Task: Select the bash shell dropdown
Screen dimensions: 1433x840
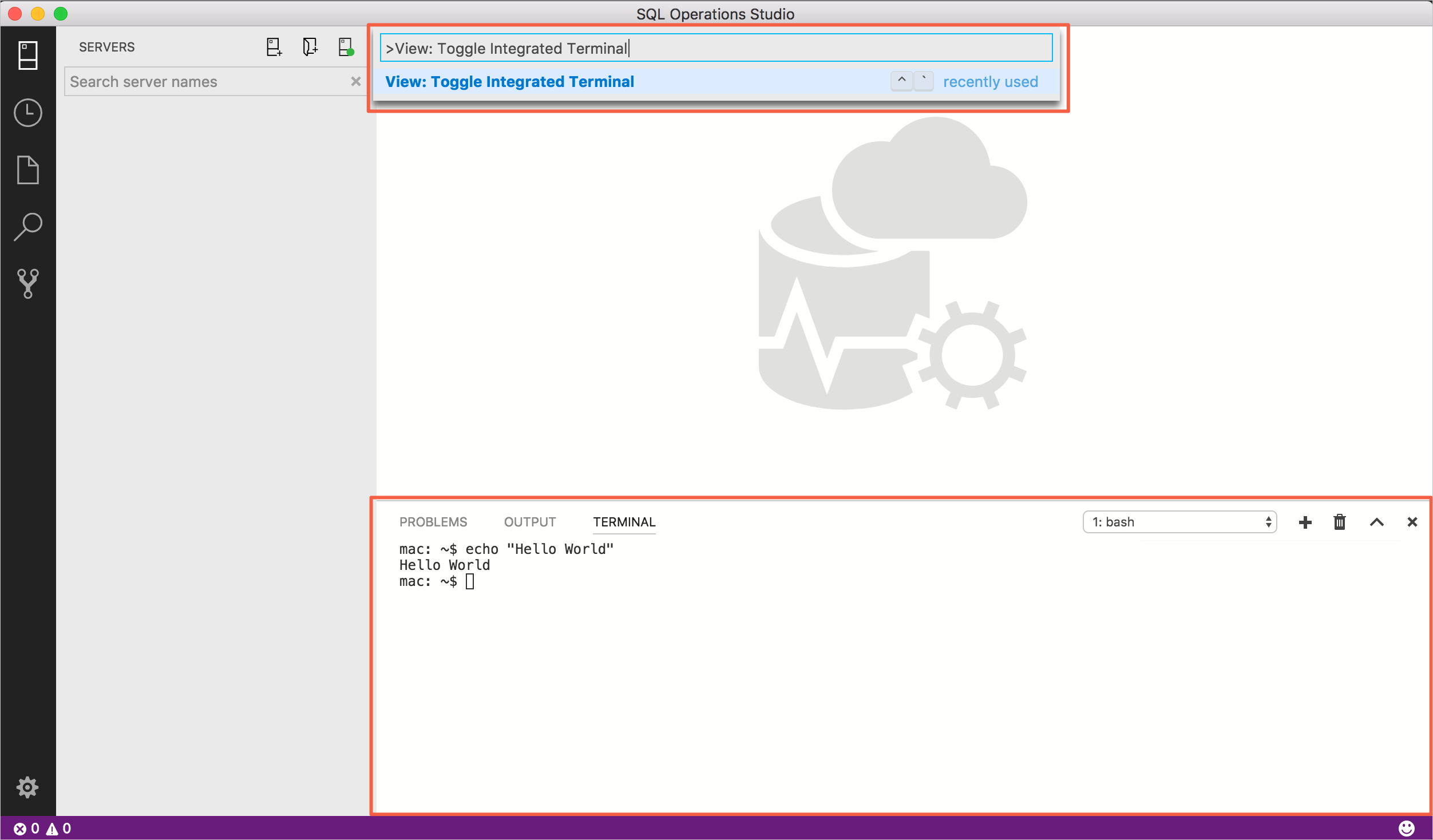Action: (1181, 521)
